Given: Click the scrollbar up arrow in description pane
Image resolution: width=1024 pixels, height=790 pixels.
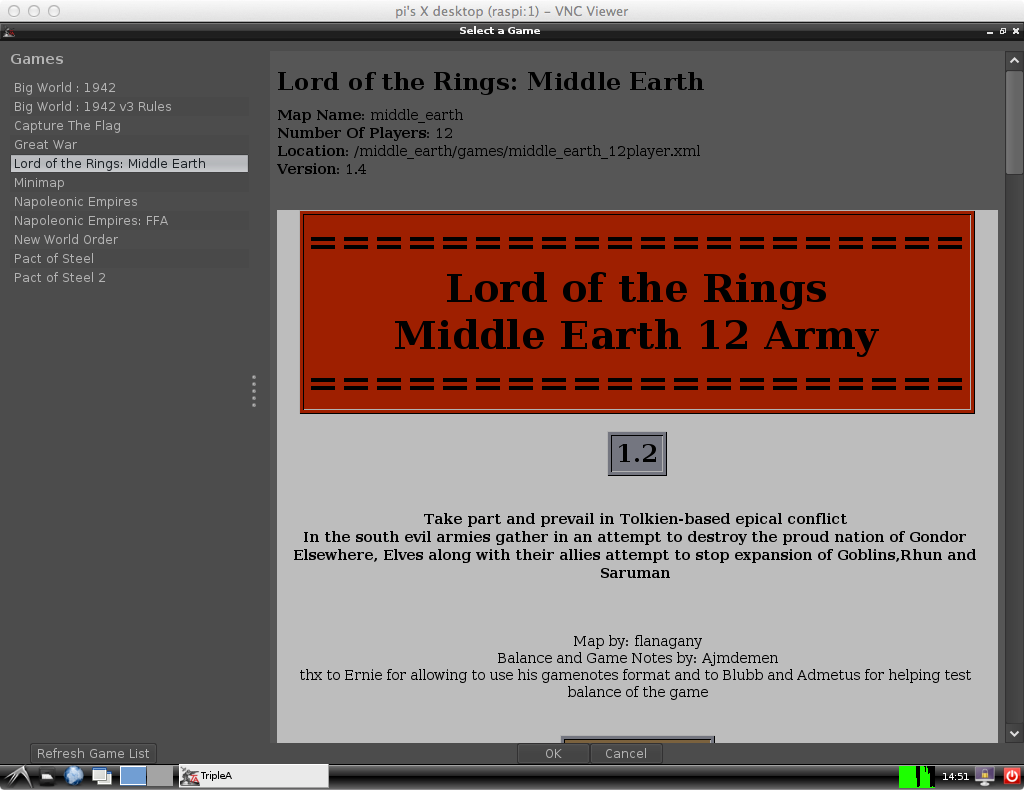Looking at the screenshot, I should click(1014, 60).
